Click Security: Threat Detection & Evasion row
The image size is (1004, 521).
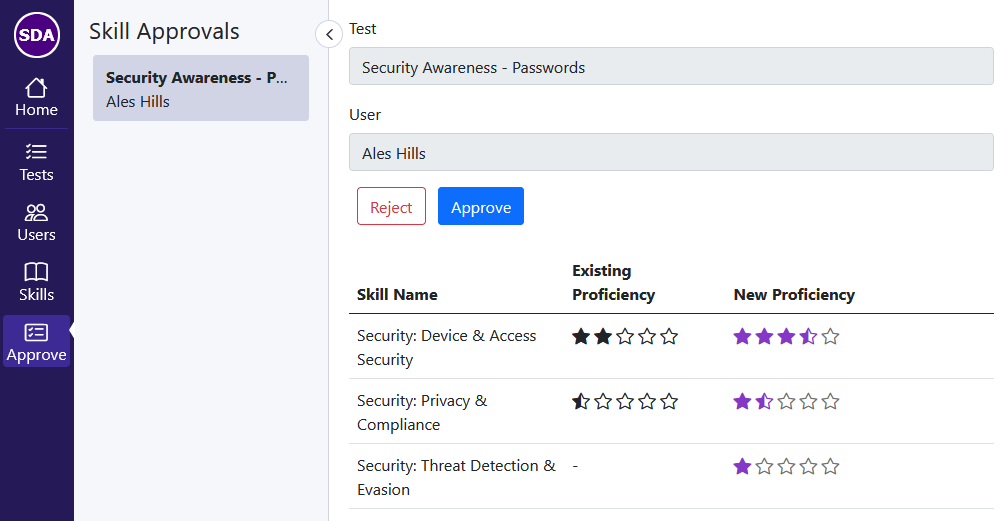point(671,477)
